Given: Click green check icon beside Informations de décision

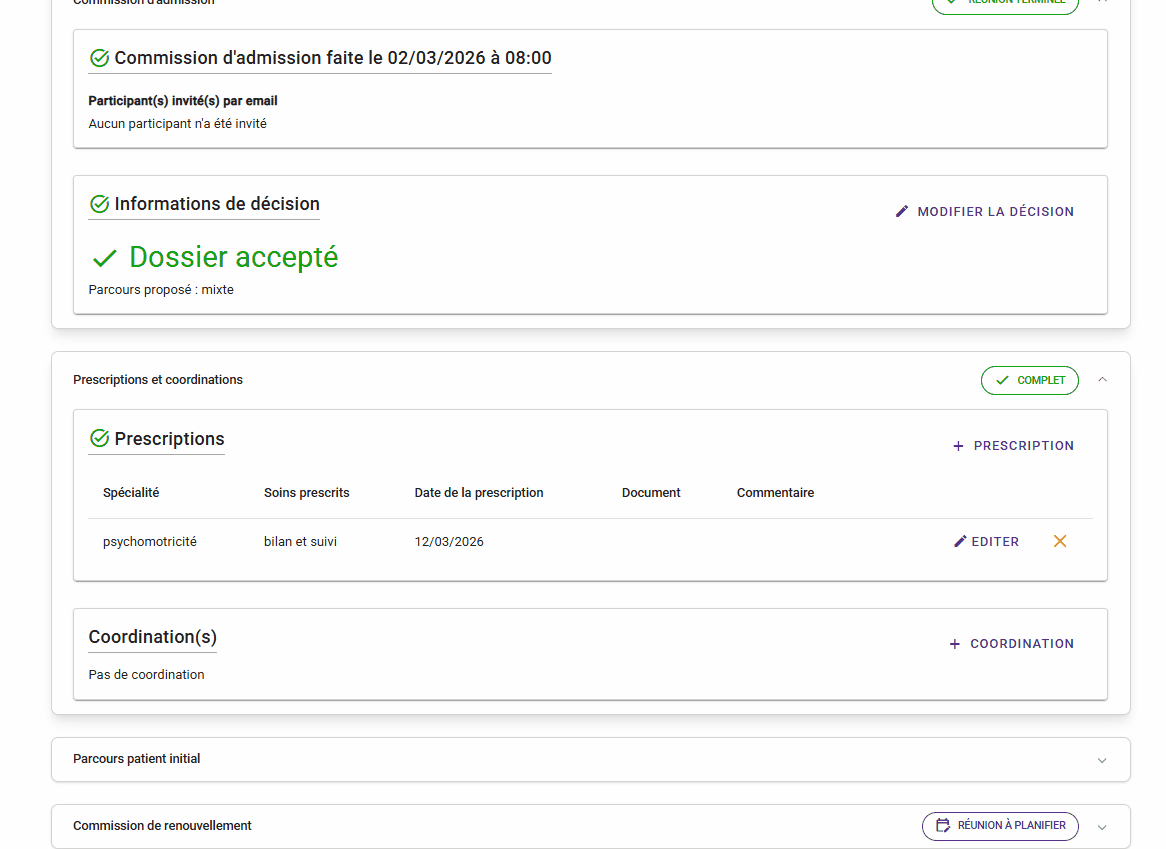Looking at the screenshot, I should 99,204.
